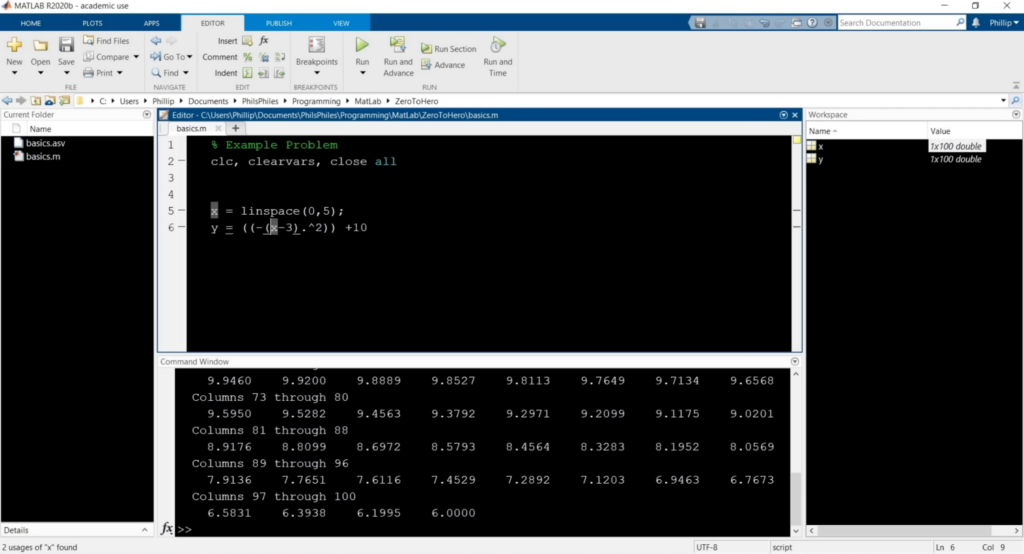Viewport: 1024px width, 554px height.
Task: Click the green Run button
Action: (x=362, y=45)
